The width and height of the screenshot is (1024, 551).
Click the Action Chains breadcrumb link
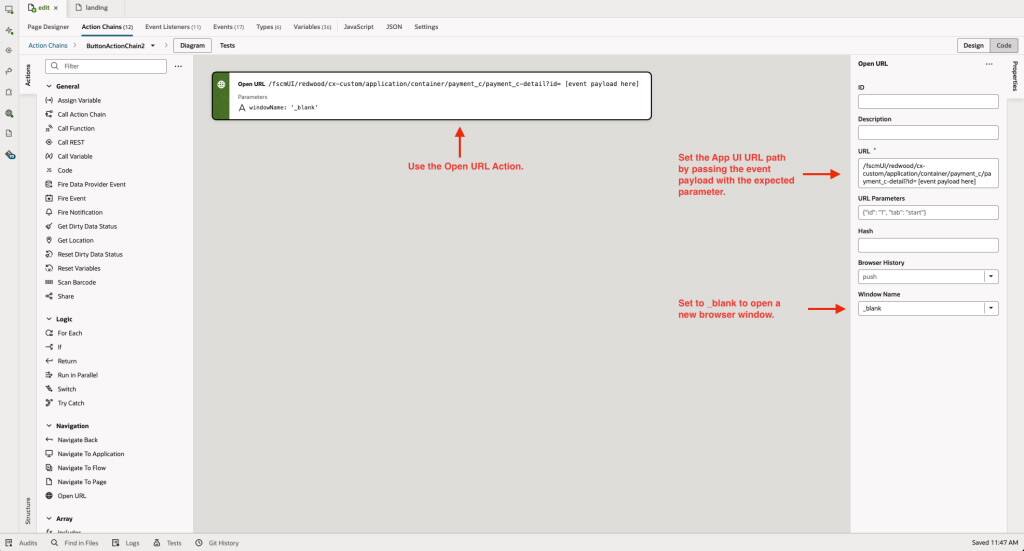click(48, 46)
